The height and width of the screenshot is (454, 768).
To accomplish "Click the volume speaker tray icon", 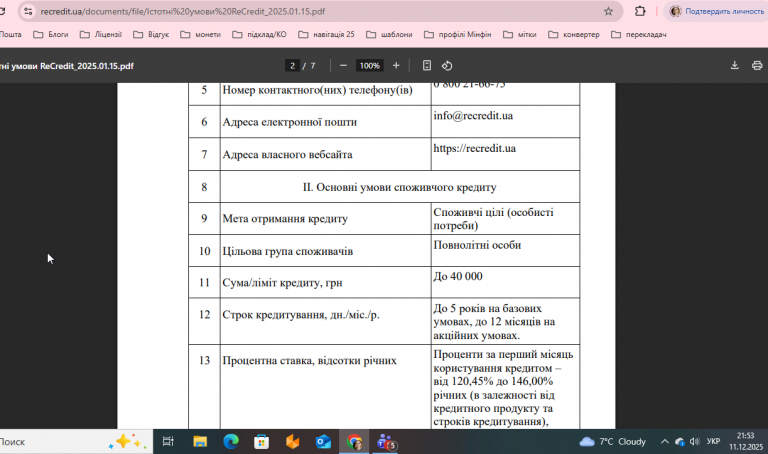I will click(x=695, y=442).
